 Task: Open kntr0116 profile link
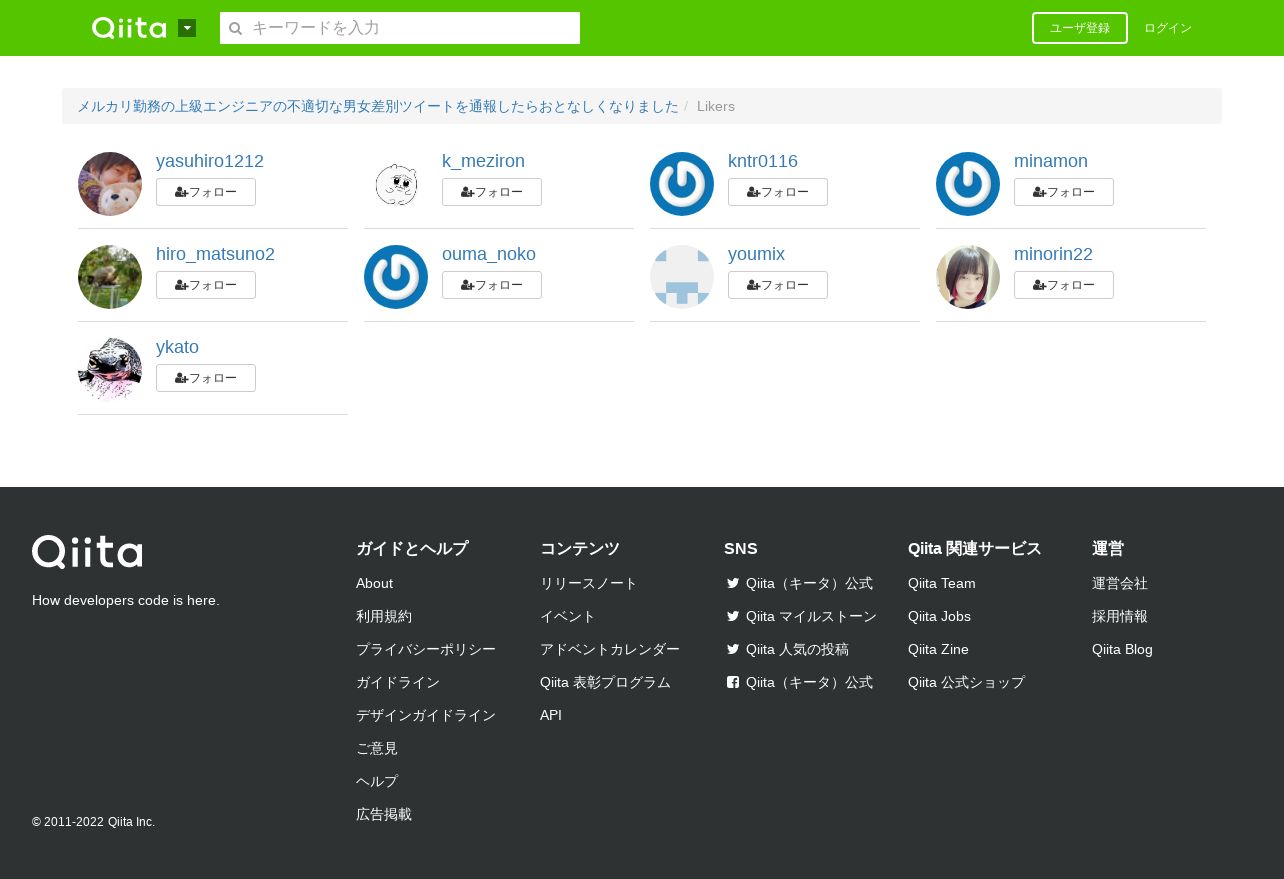[x=763, y=161]
